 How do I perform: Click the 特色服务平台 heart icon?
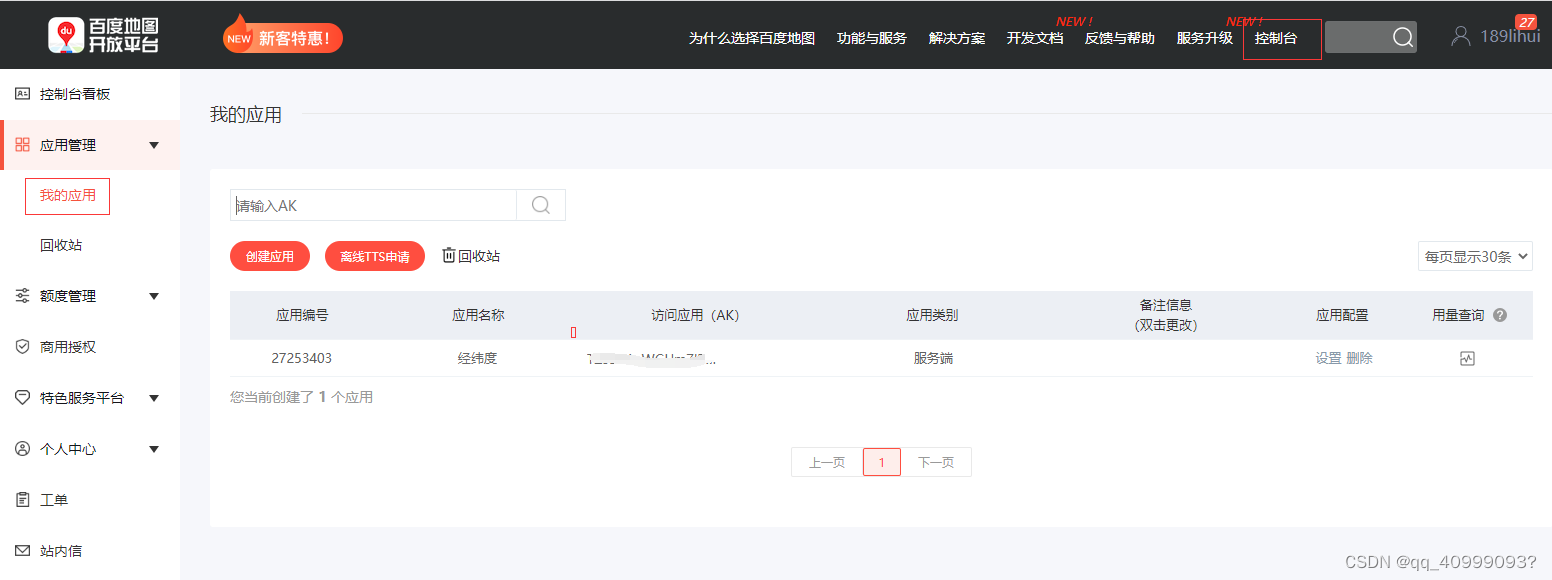pyautogui.click(x=22, y=398)
